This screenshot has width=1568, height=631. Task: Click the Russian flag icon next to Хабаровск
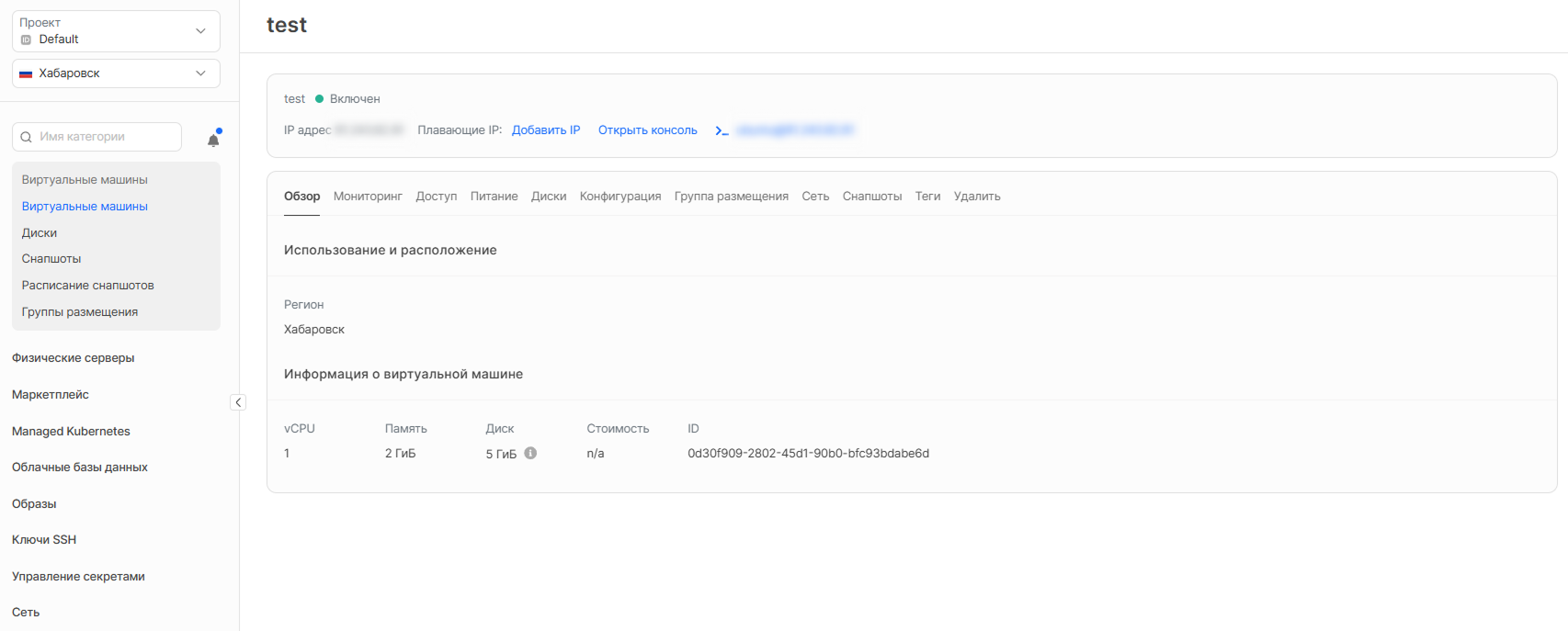(x=26, y=73)
